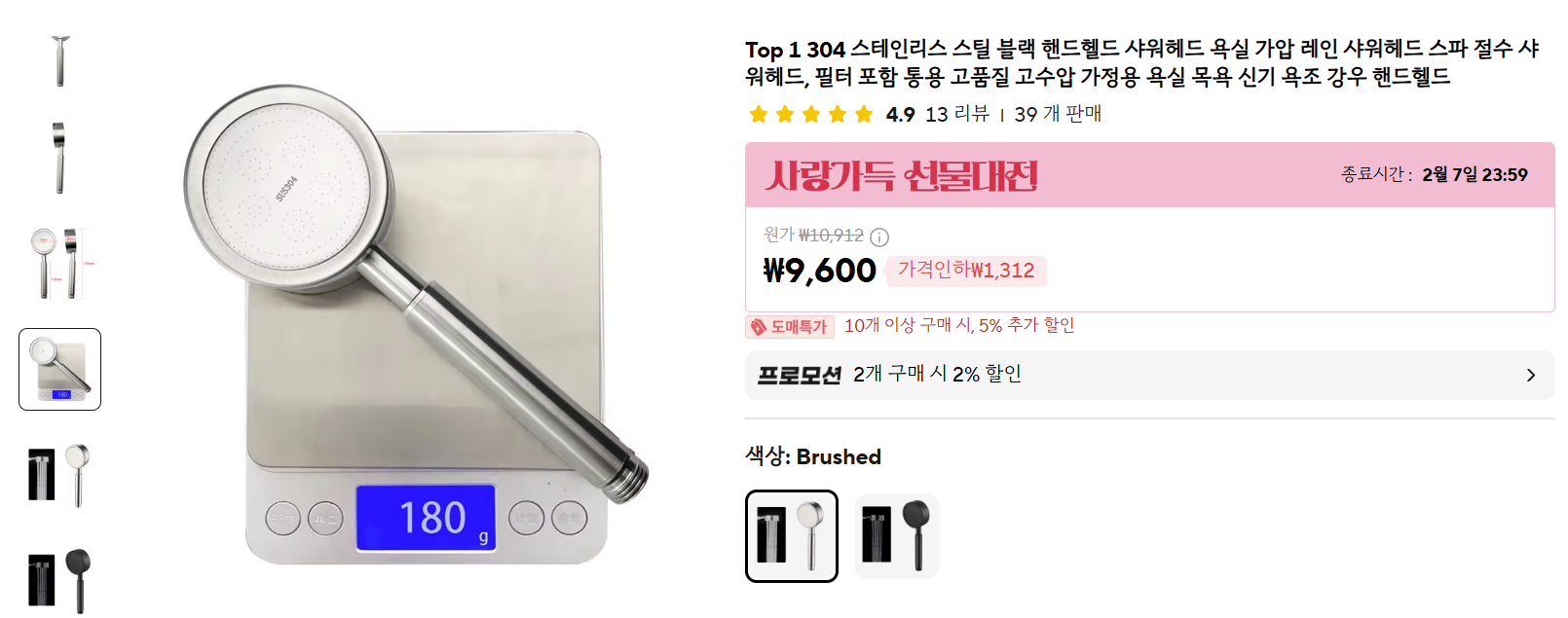Click the wholesale deal tag icon

tap(759, 327)
